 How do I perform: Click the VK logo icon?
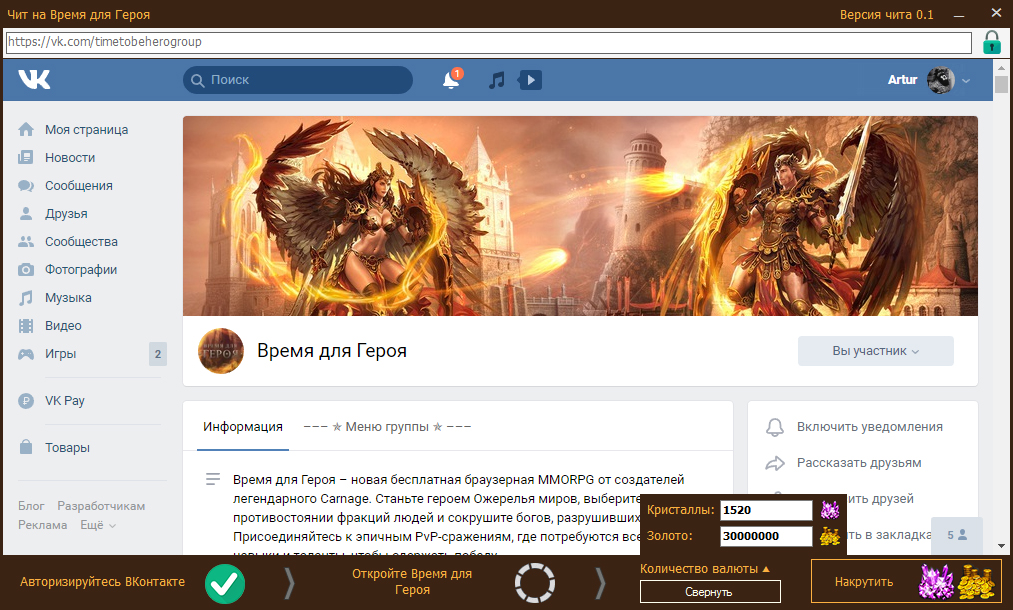pos(34,79)
